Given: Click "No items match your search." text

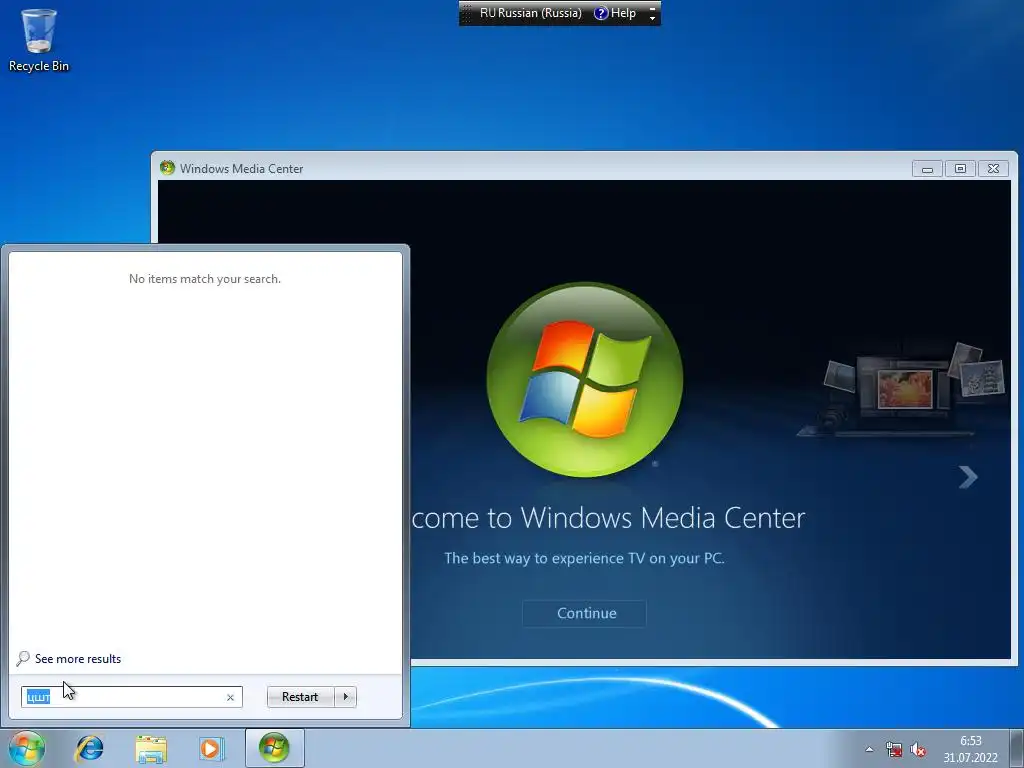Looking at the screenshot, I should pyautogui.click(x=205, y=279).
